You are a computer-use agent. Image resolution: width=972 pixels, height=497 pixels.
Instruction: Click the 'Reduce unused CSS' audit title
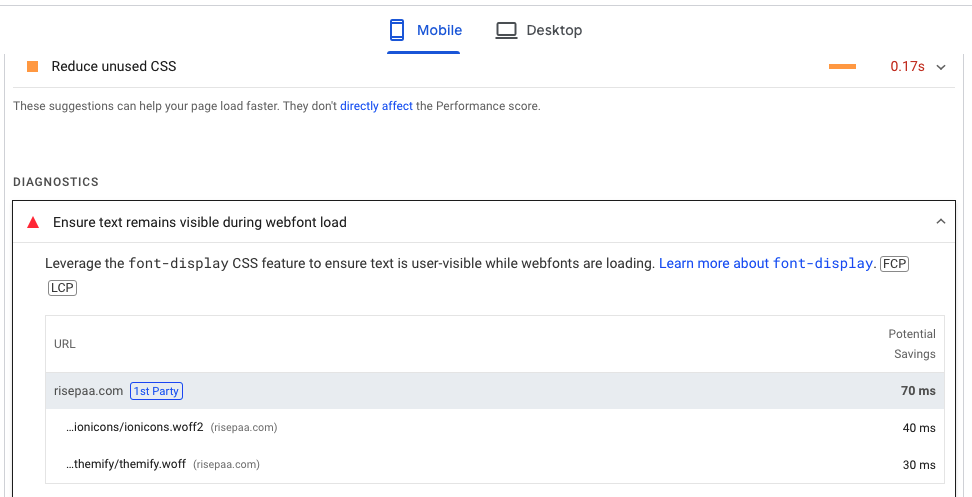click(114, 67)
